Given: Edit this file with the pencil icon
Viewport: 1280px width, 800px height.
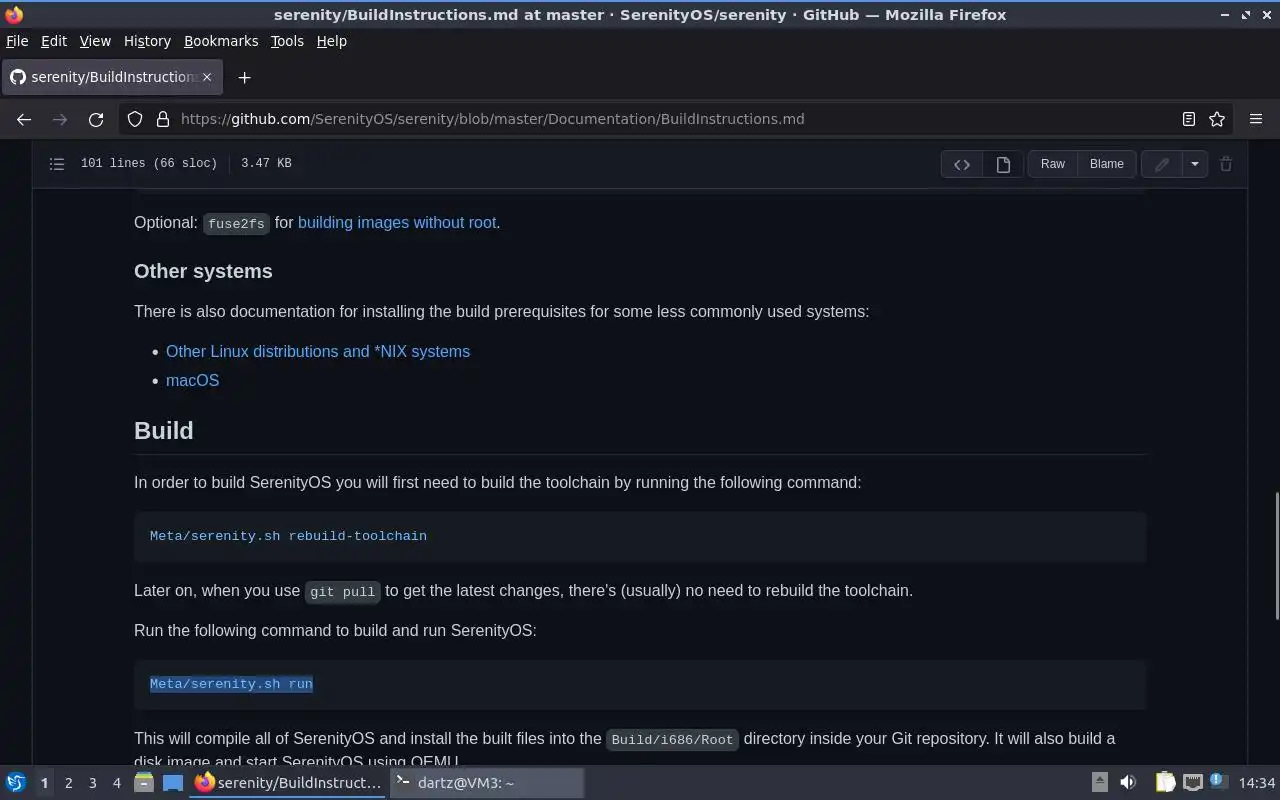Looking at the screenshot, I should [1162, 164].
